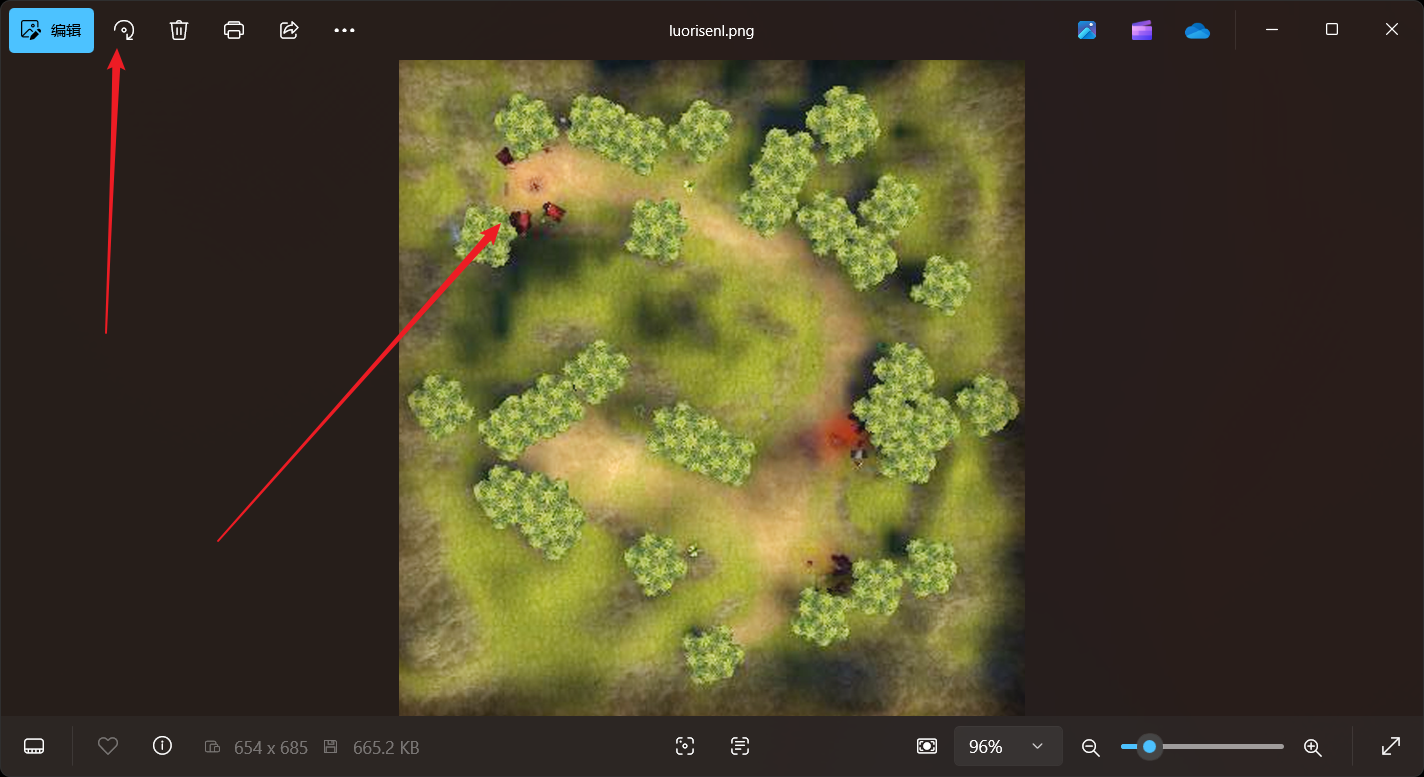Launch the Clipchamp video editor icon
This screenshot has width=1424, height=777.
pos(1142,30)
